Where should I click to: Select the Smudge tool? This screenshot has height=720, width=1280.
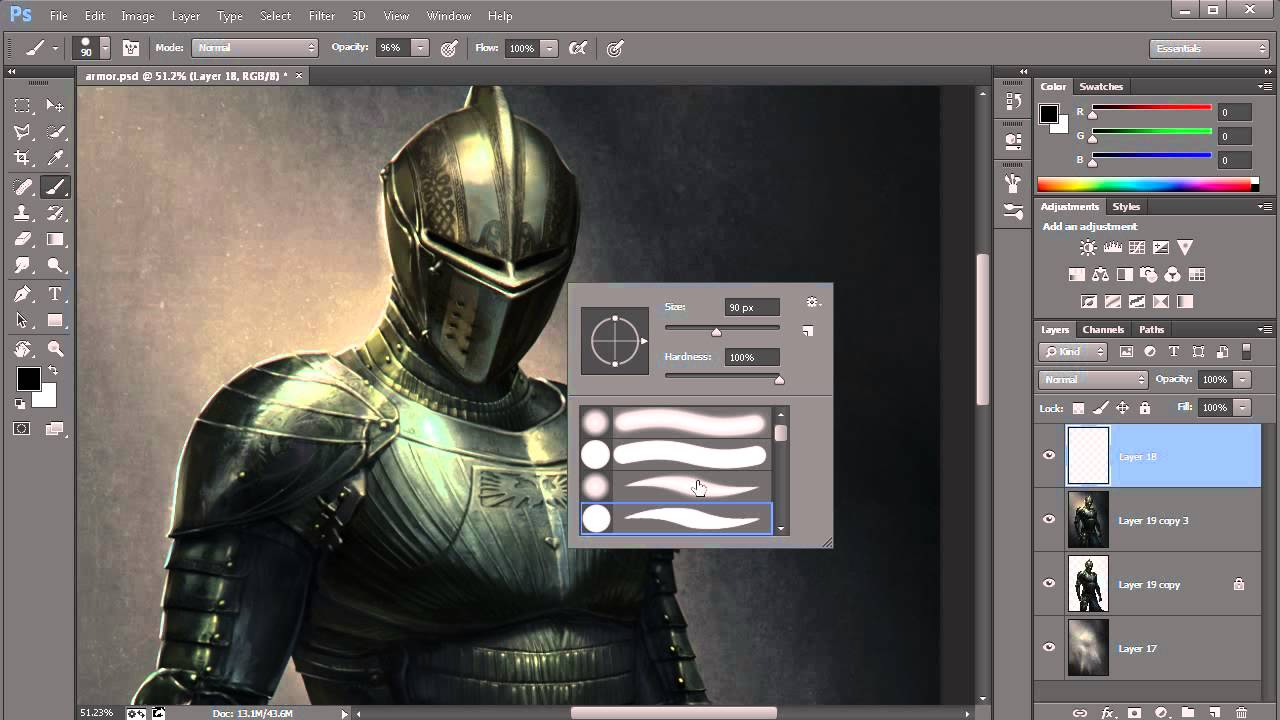(x=22, y=266)
